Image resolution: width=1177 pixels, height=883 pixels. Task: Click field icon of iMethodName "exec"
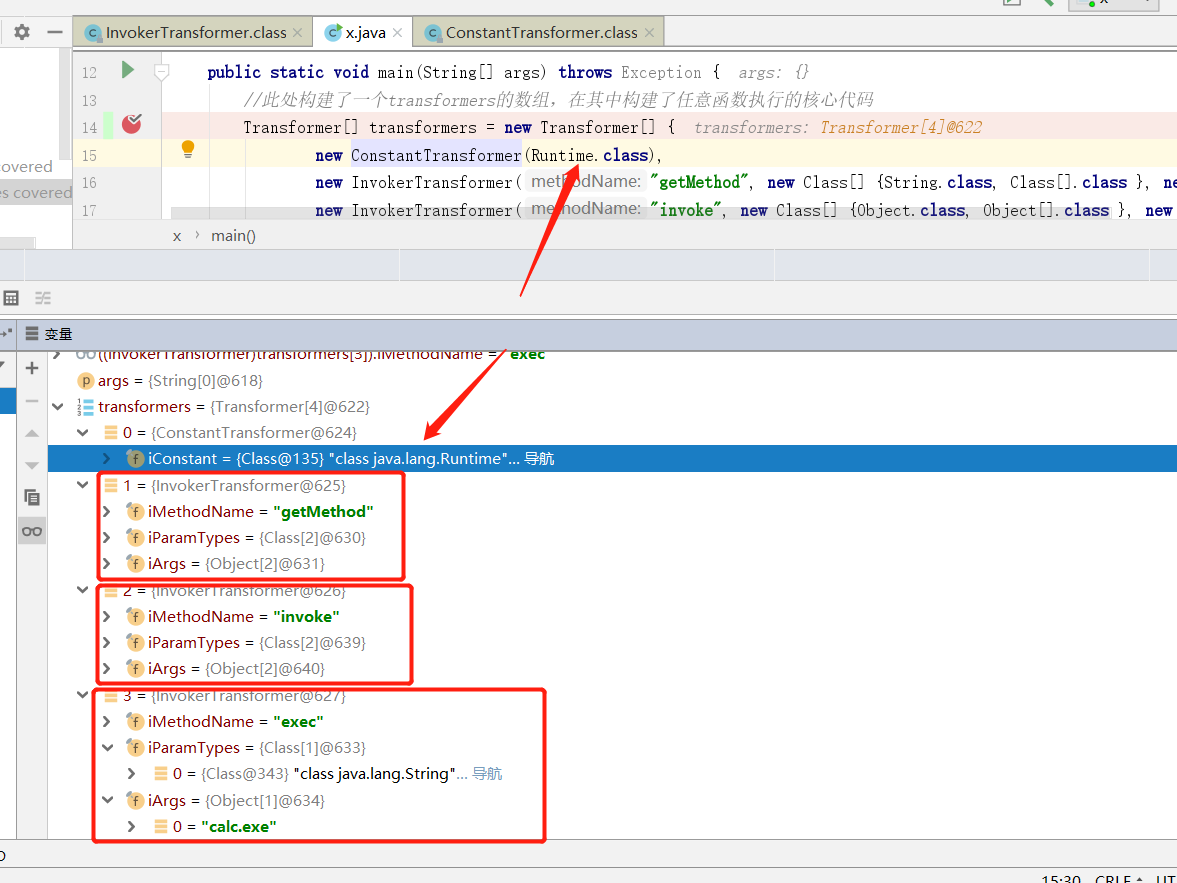click(134, 722)
